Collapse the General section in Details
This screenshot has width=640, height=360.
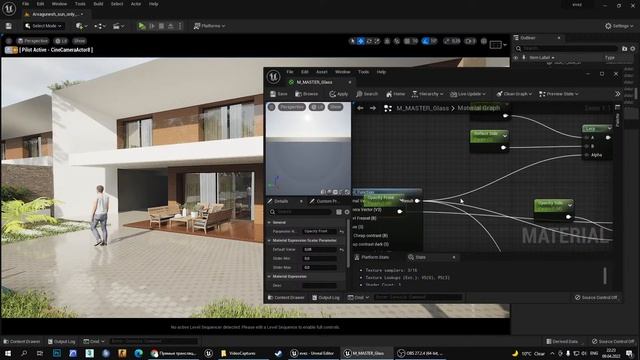(269, 222)
